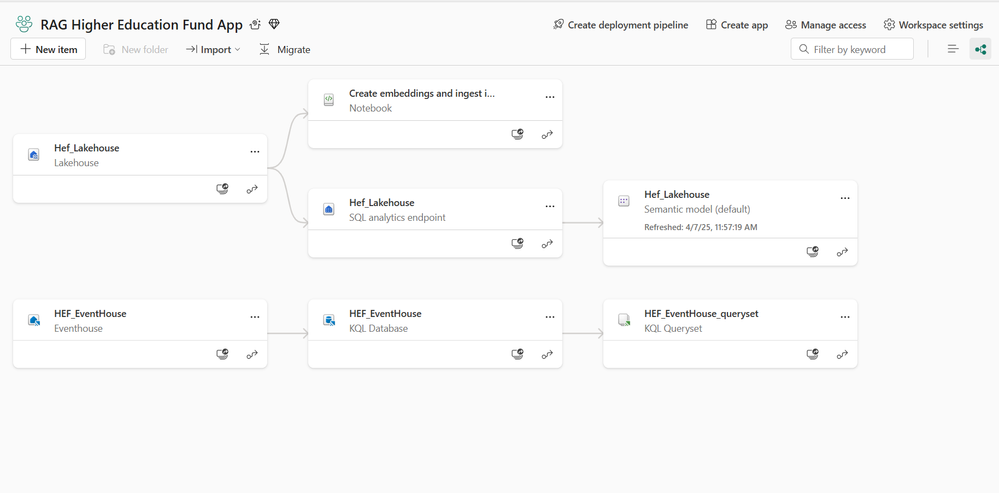Click the impact analysis icon on KQL Database card
This screenshot has height=493, width=999.
[x=518, y=354]
